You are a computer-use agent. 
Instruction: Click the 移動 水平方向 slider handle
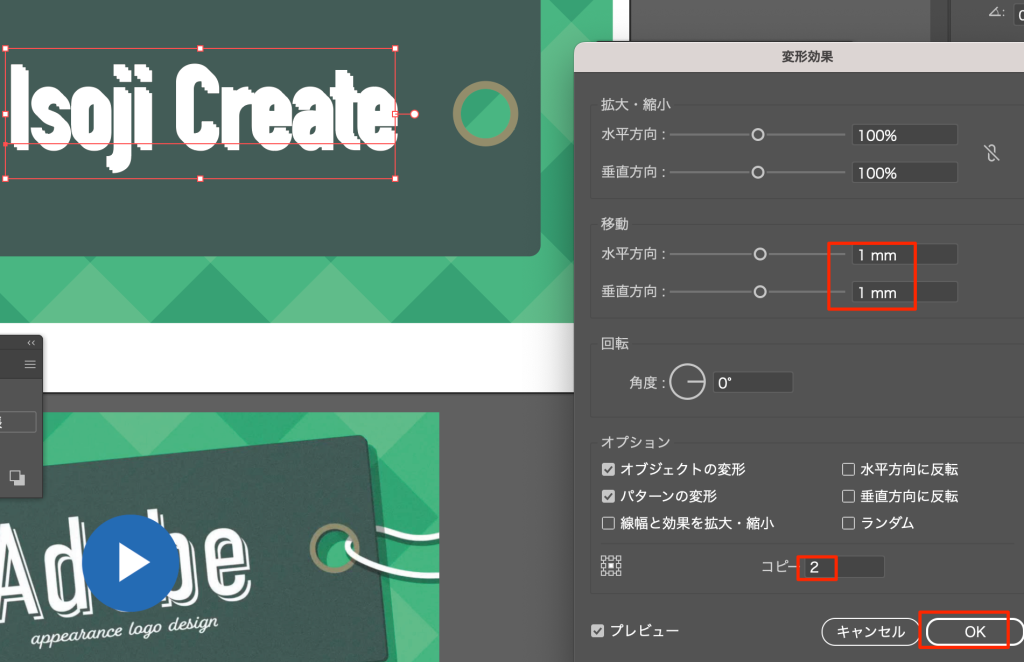tap(760, 255)
